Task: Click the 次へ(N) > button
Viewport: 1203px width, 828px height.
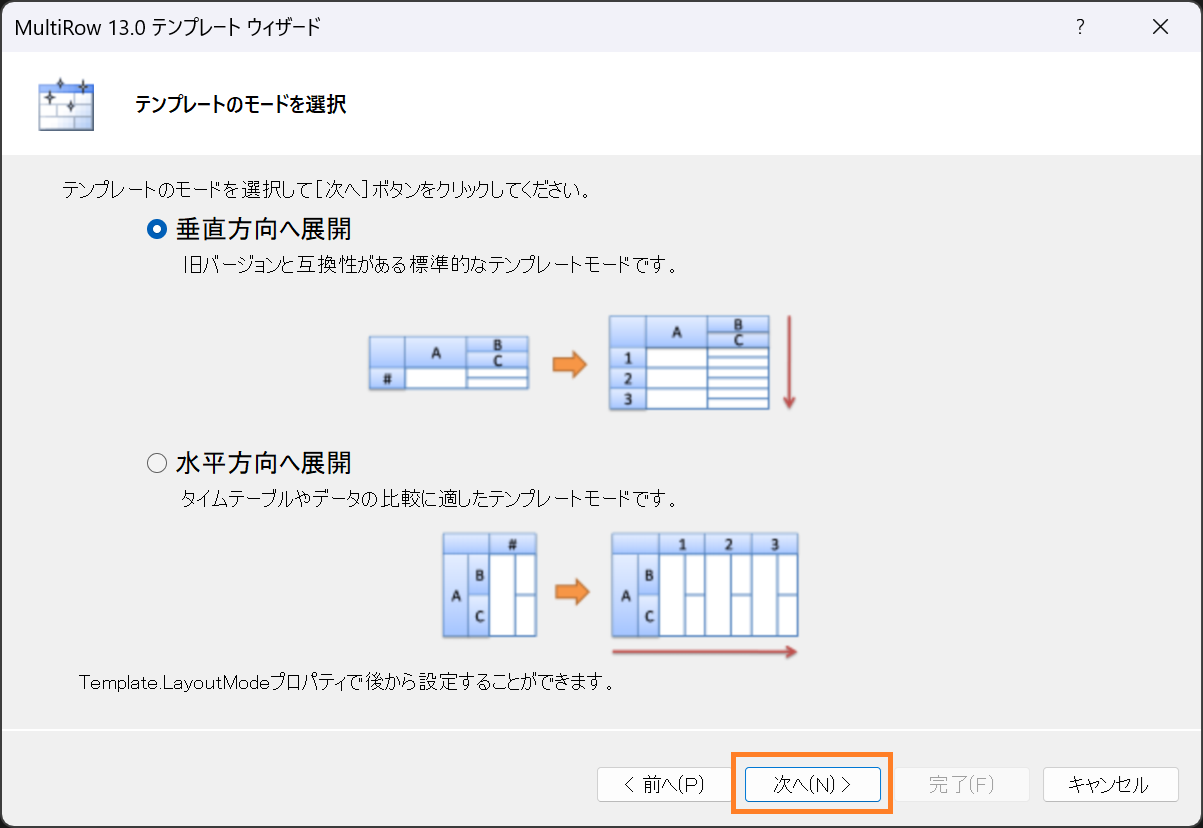Action: coord(813,784)
